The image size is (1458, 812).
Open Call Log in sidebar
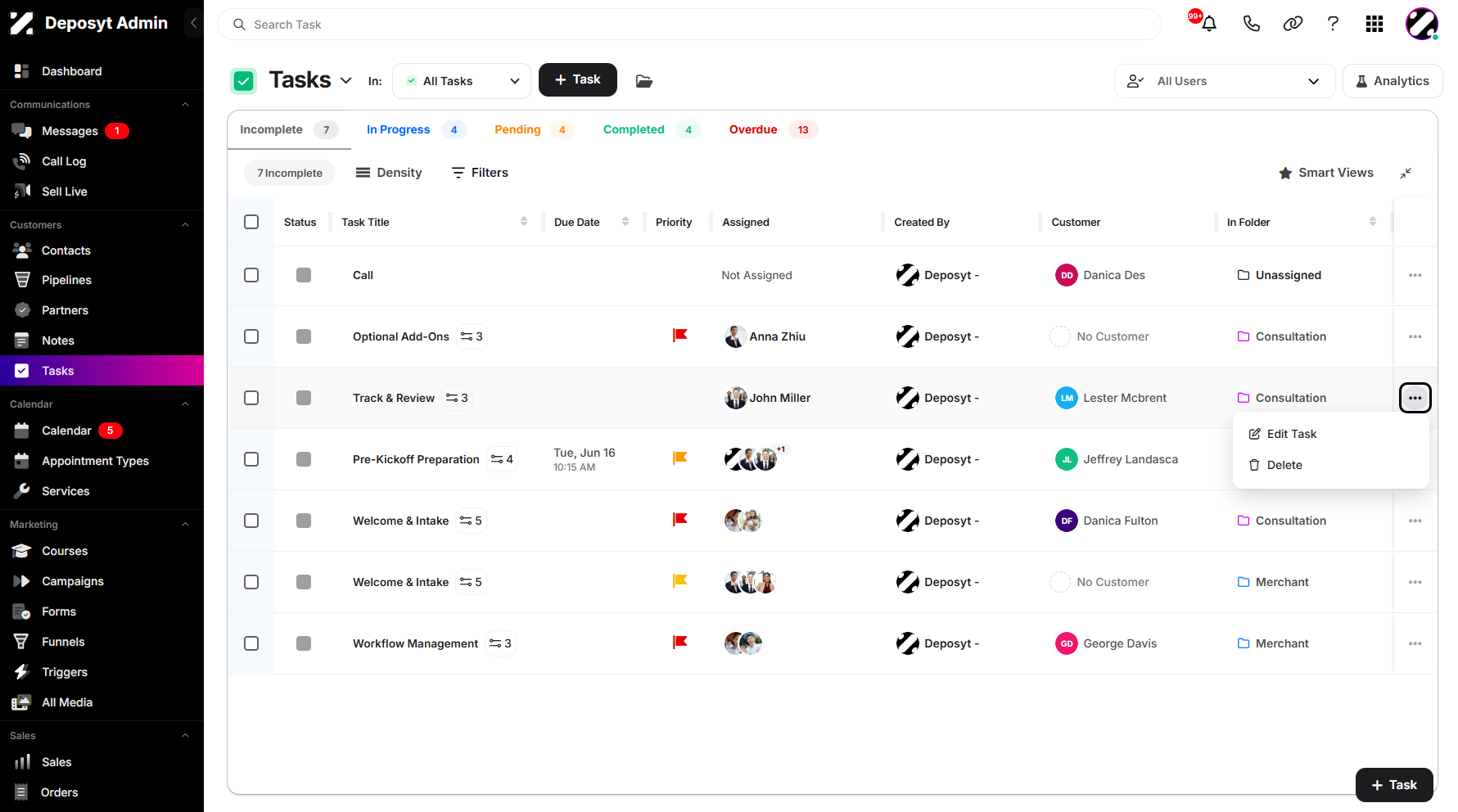point(64,161)
